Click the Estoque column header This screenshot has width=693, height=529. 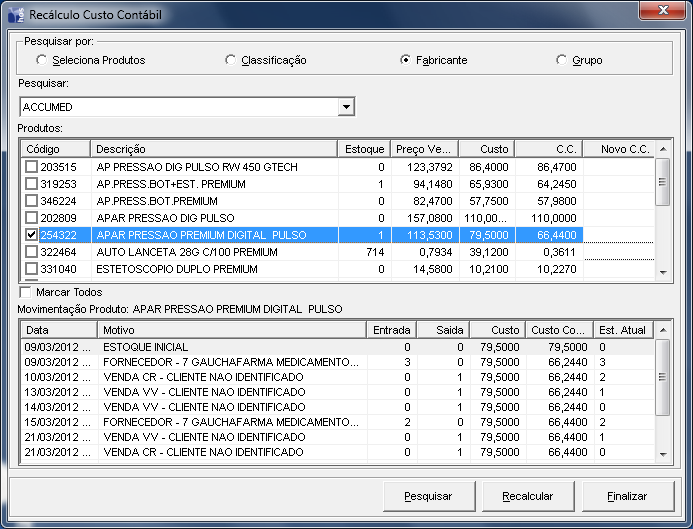[x=364, y=149]
